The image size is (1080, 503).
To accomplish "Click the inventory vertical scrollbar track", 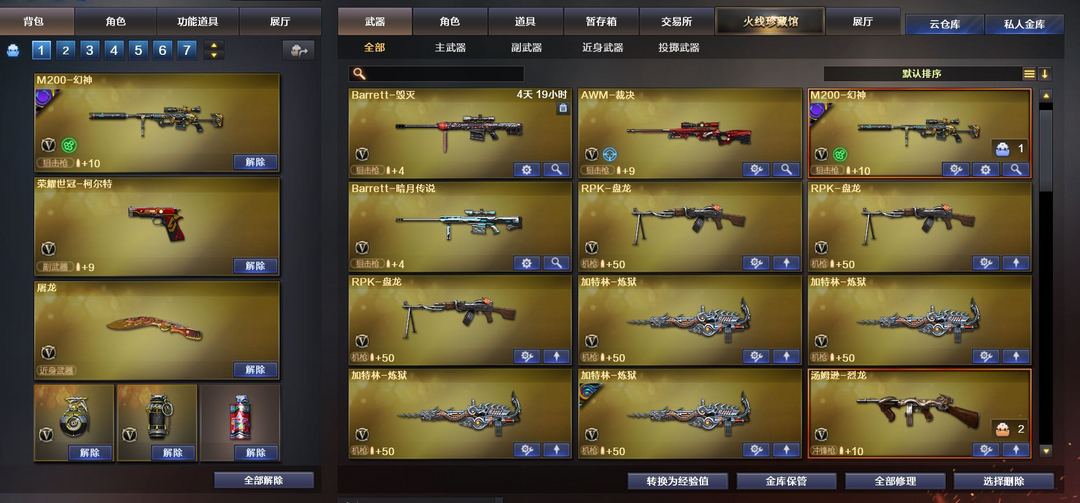I will [x=1046, y=276].
